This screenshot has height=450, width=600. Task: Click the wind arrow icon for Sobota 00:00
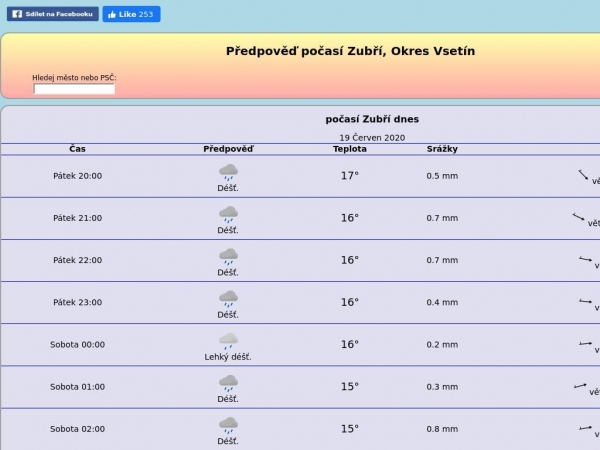pyautogui.click(x=585, y=344)
